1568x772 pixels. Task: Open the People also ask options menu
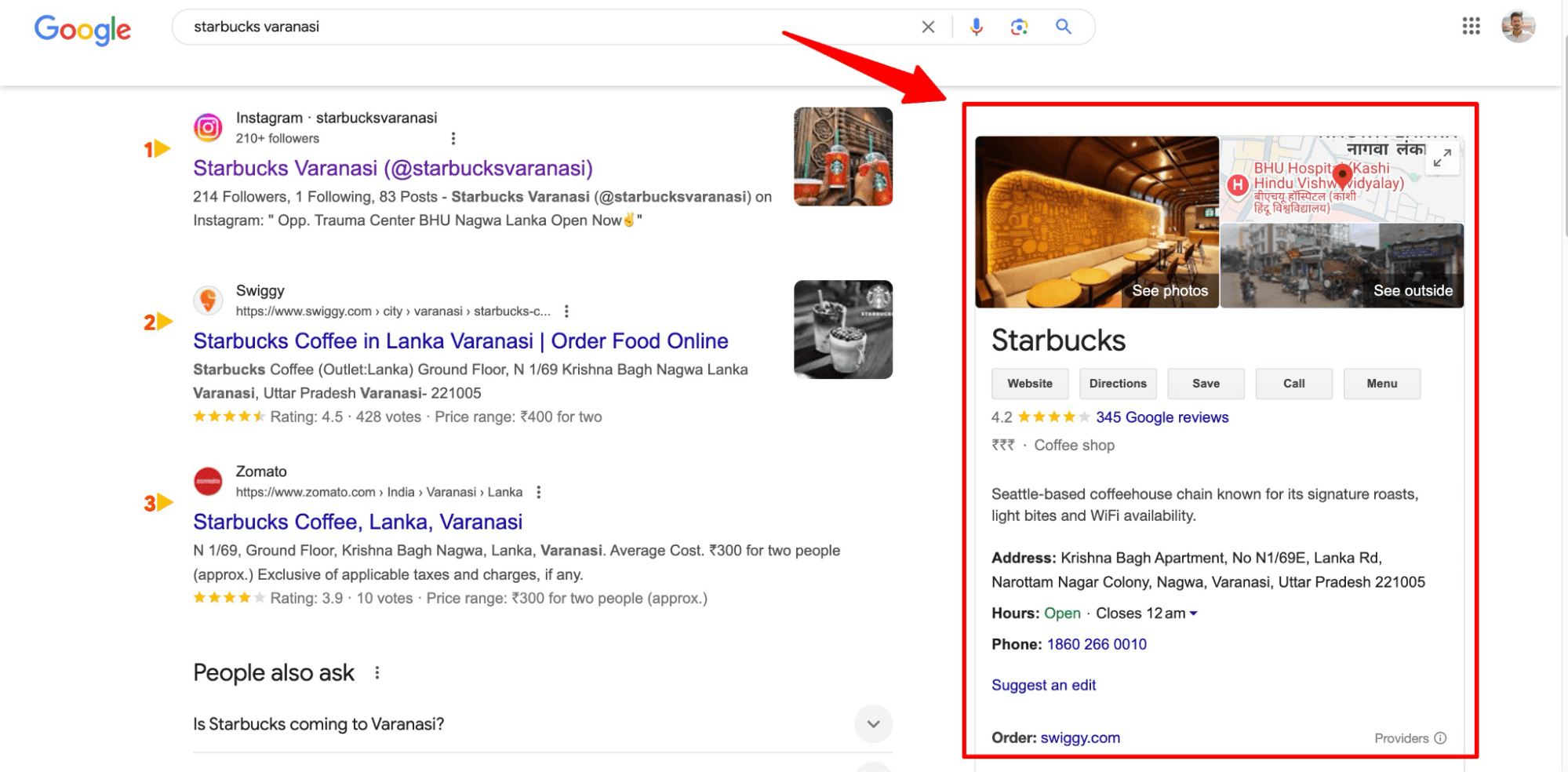click(x=377, y=672)
